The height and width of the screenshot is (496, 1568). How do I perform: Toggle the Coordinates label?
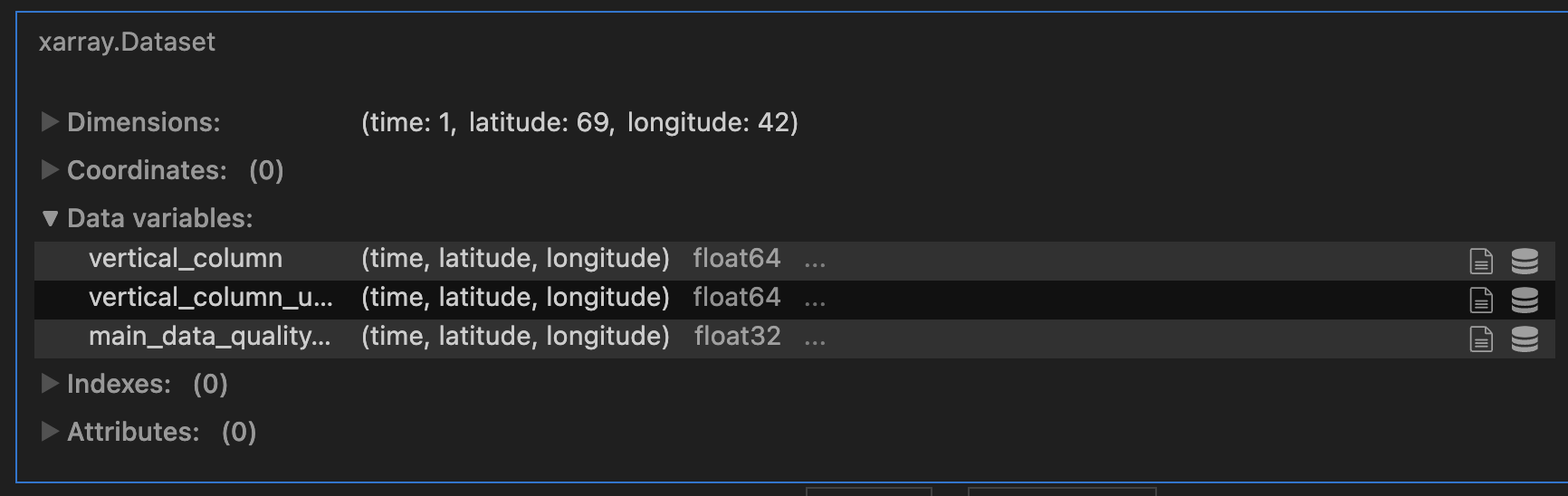click(x=147, y=170)
